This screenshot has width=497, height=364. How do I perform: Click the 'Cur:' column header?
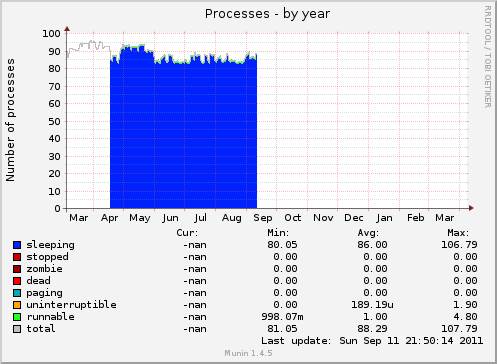(x=187, y=233)
